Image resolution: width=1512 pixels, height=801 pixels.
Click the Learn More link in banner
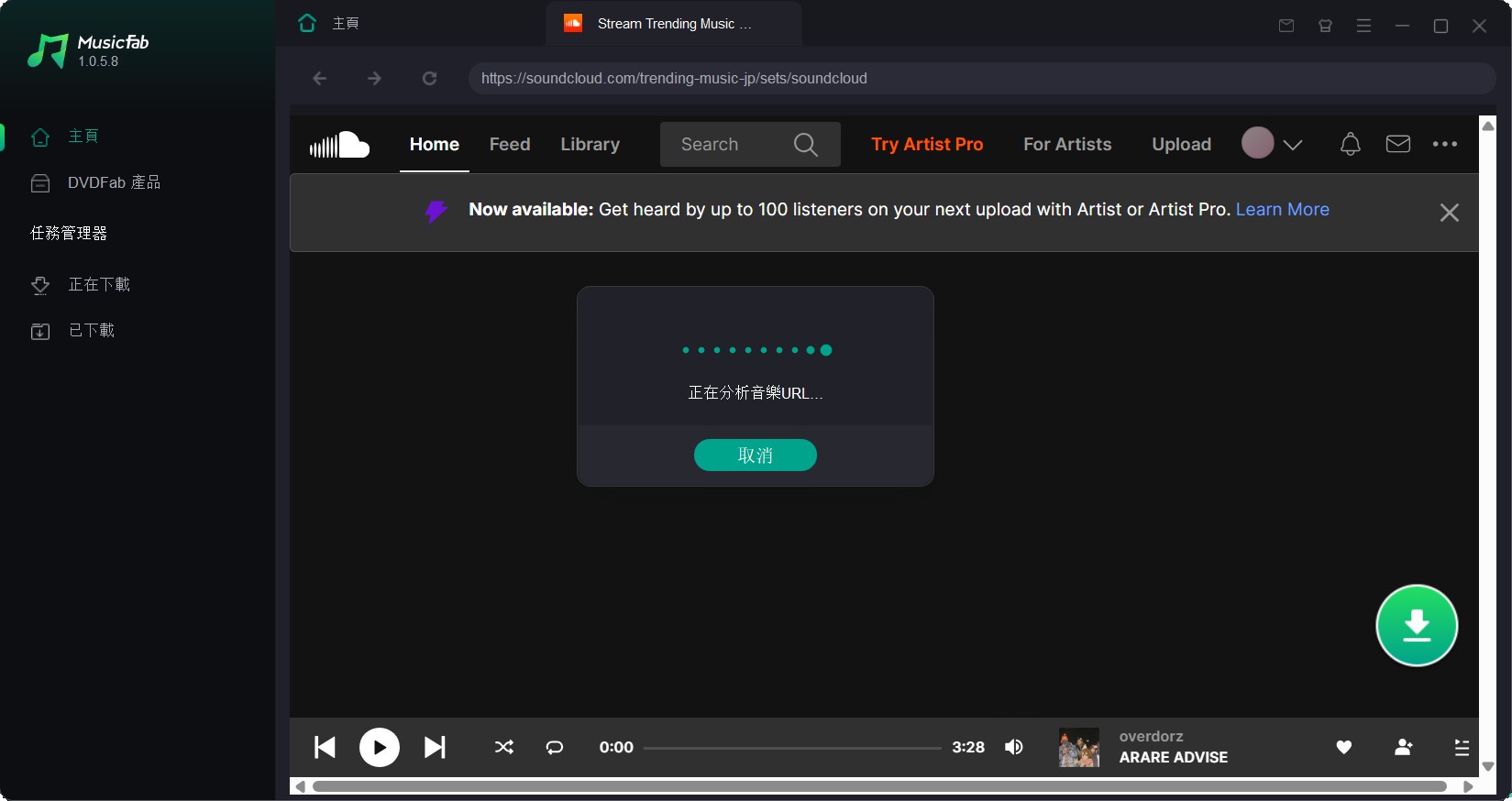(x=1283, y=210)
